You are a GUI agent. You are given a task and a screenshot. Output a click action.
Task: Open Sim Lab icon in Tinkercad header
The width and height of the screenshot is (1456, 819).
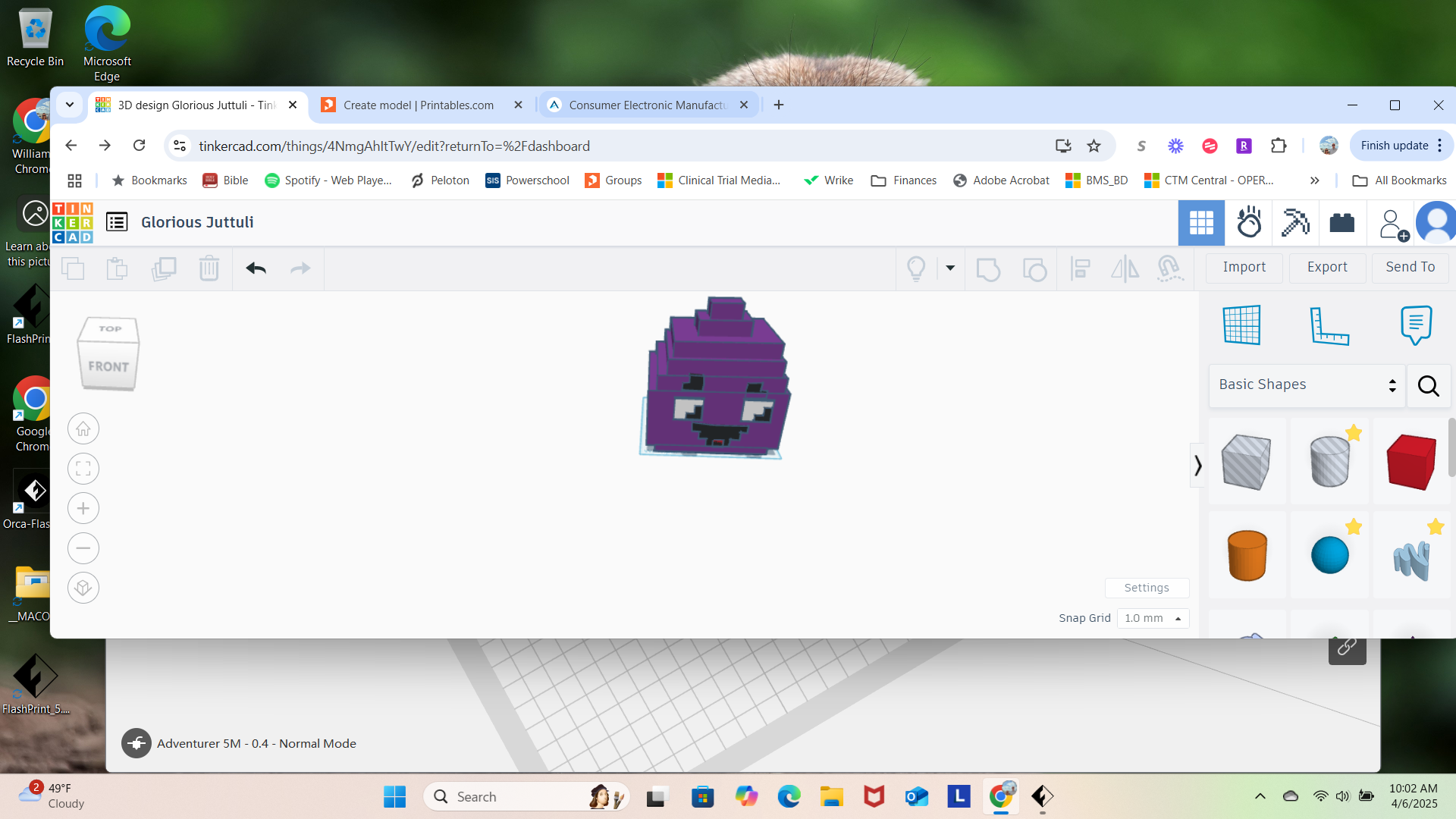point(1249,223)
